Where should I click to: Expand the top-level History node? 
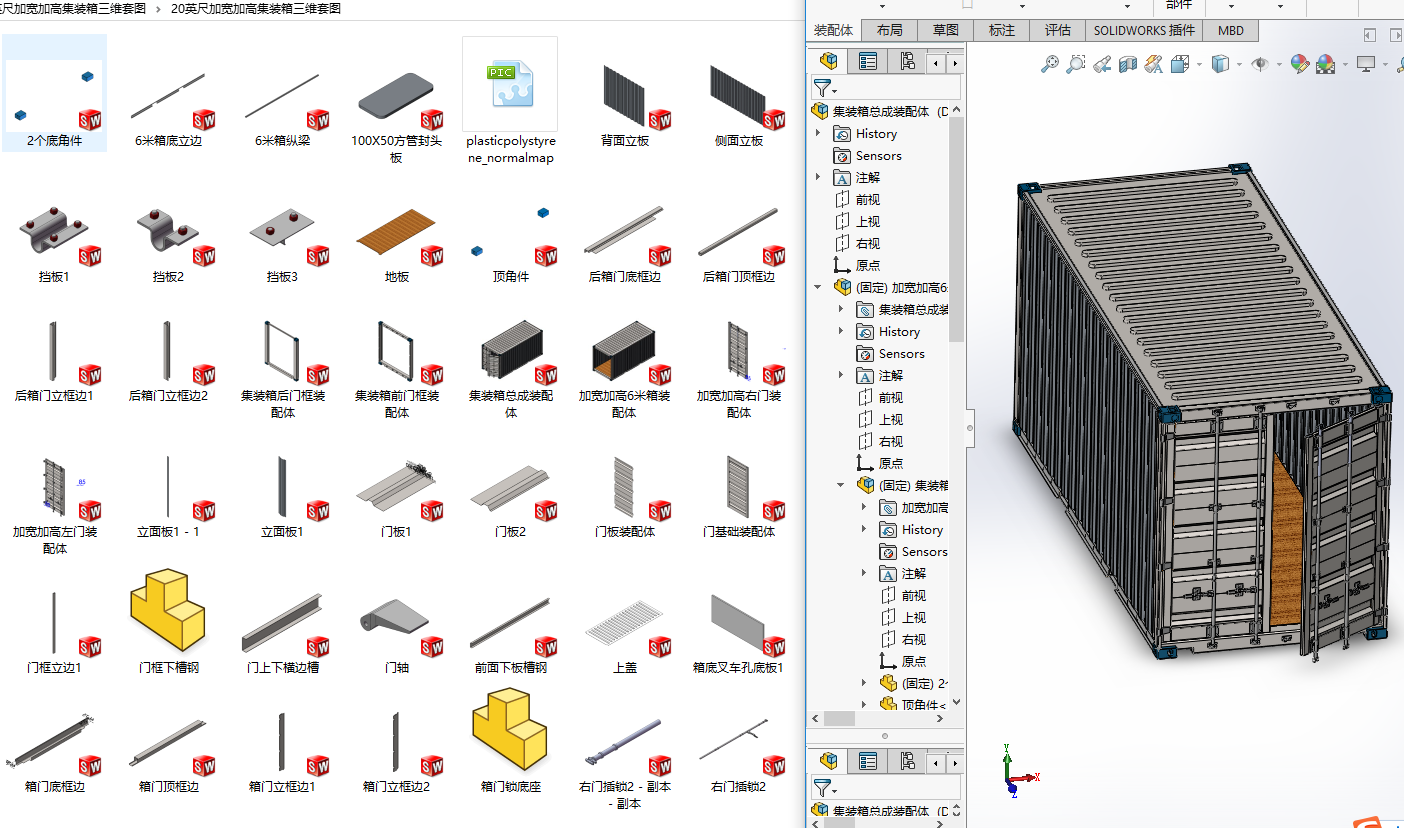(x=818, y=133)
